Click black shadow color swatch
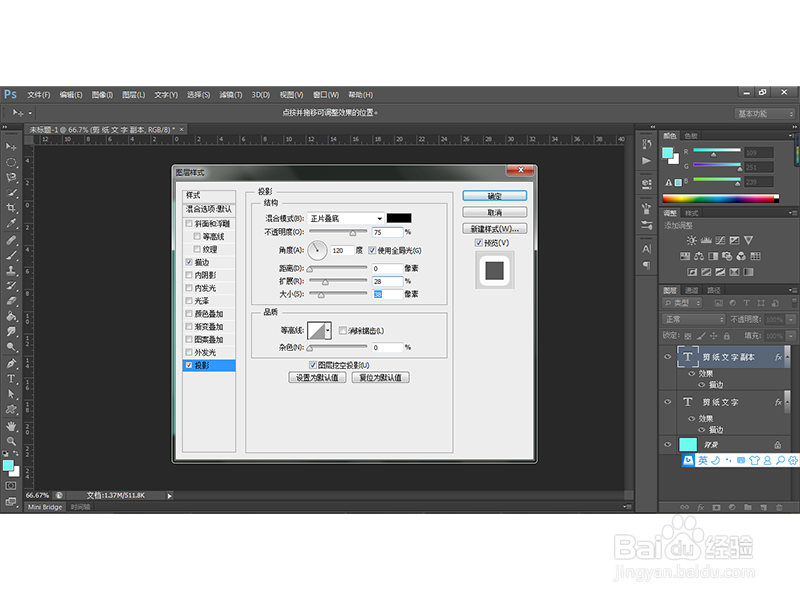800x600 pixels. coord(399,218)
